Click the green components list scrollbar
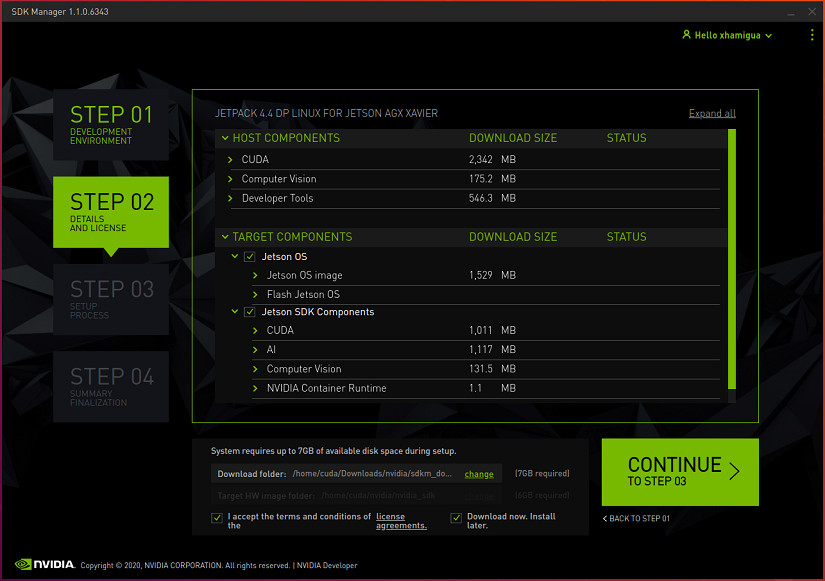This screenshot has width=825, height=581. [x=731, y=259]
